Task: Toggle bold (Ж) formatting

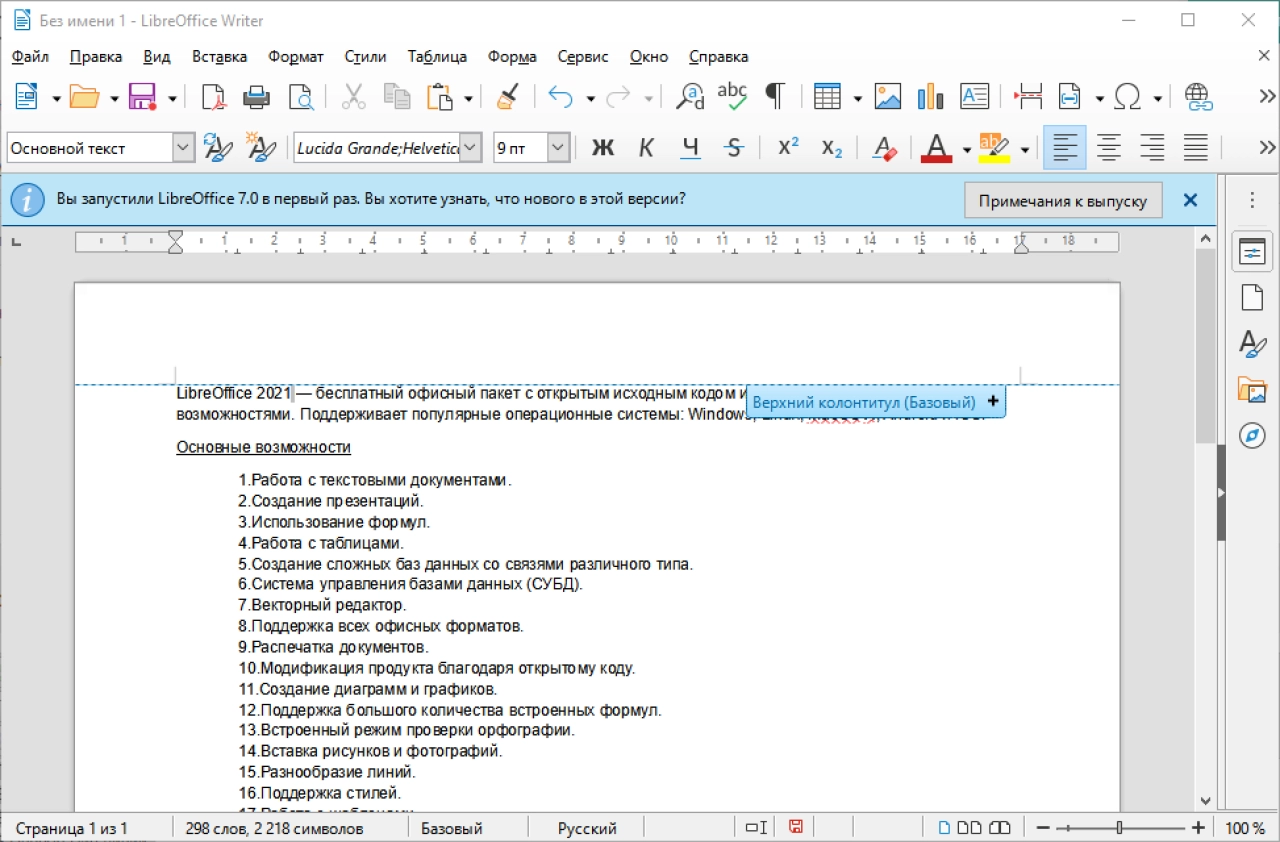Action: pyautogui.click(x=603, y=148)
